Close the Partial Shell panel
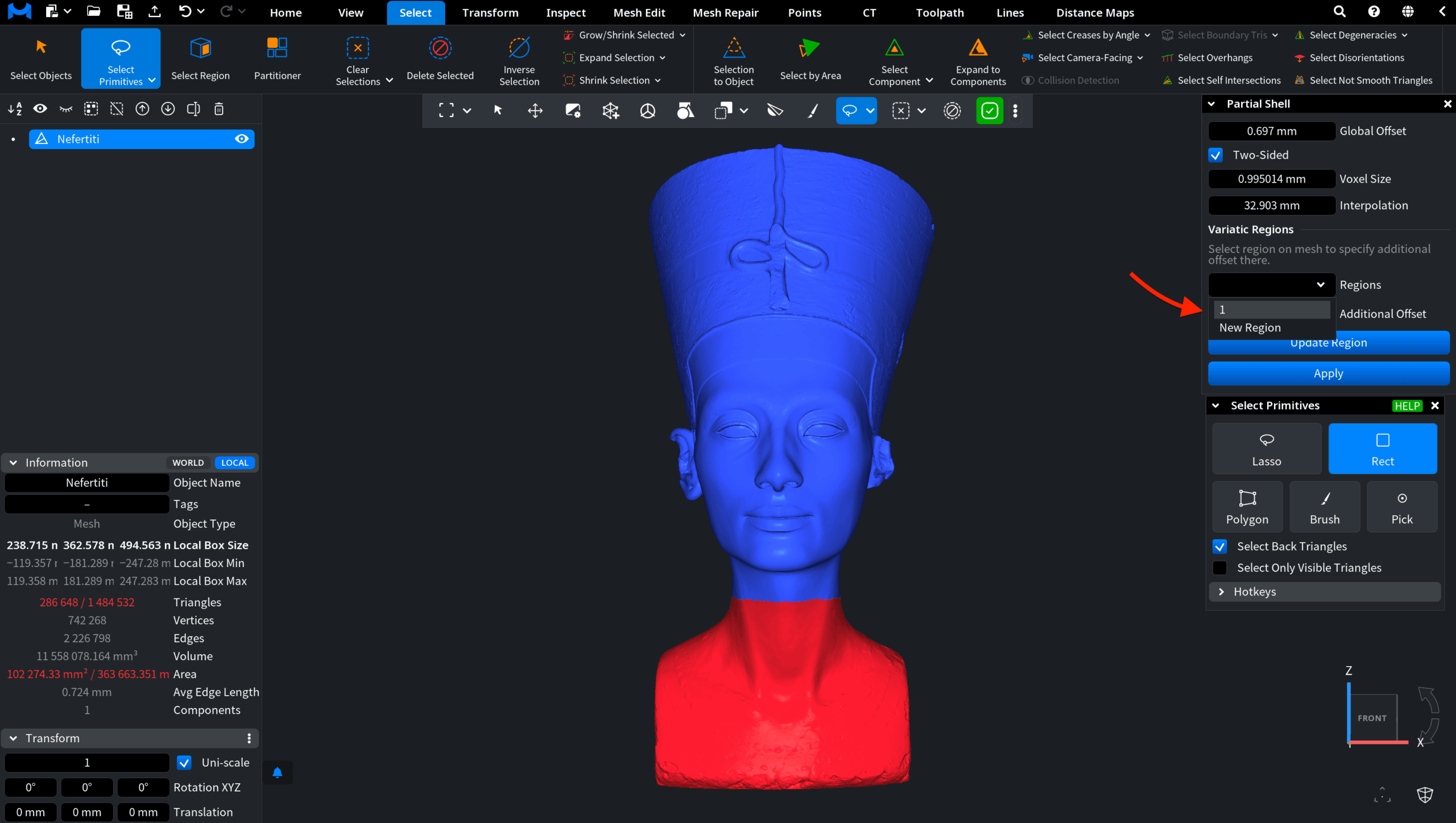This screenshot has height=823, width=1456. 1447,104
